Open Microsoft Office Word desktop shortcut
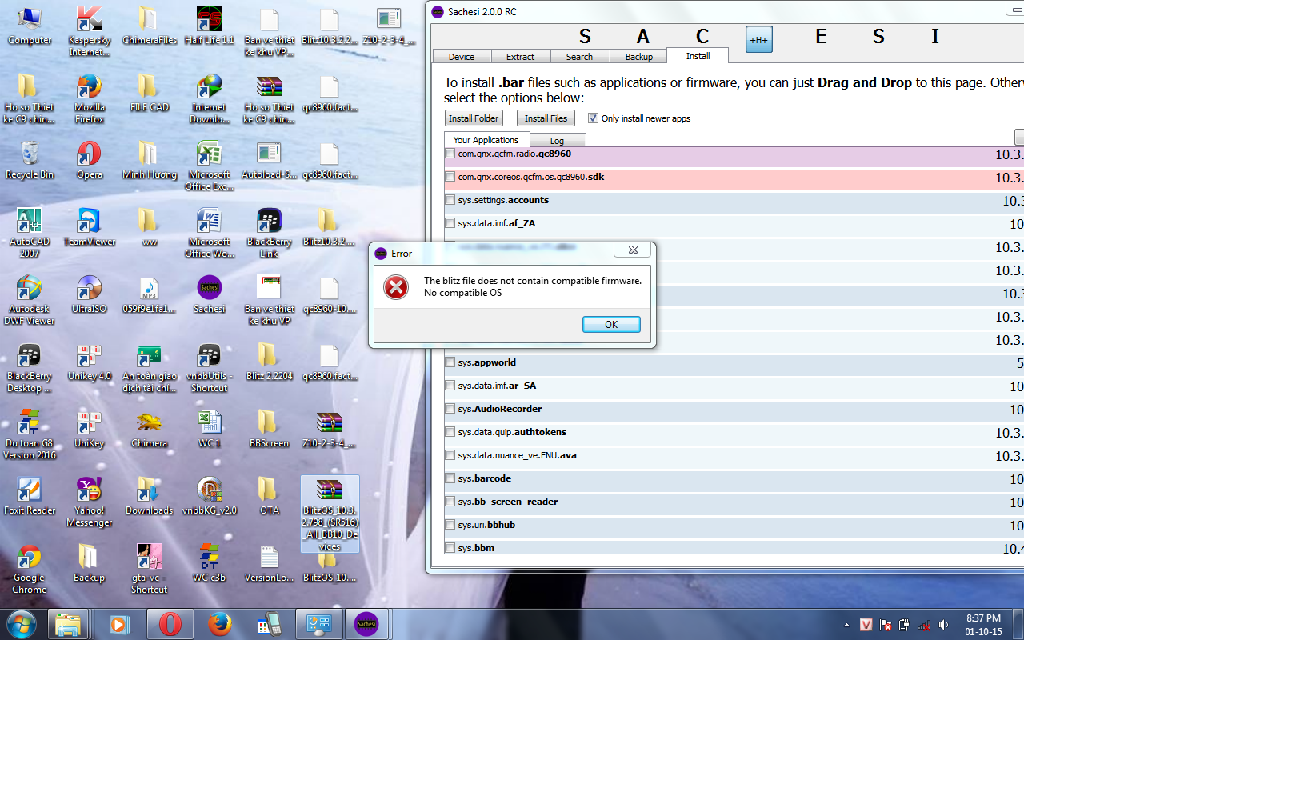1306x800 pixels. click(x=208, y=232)
